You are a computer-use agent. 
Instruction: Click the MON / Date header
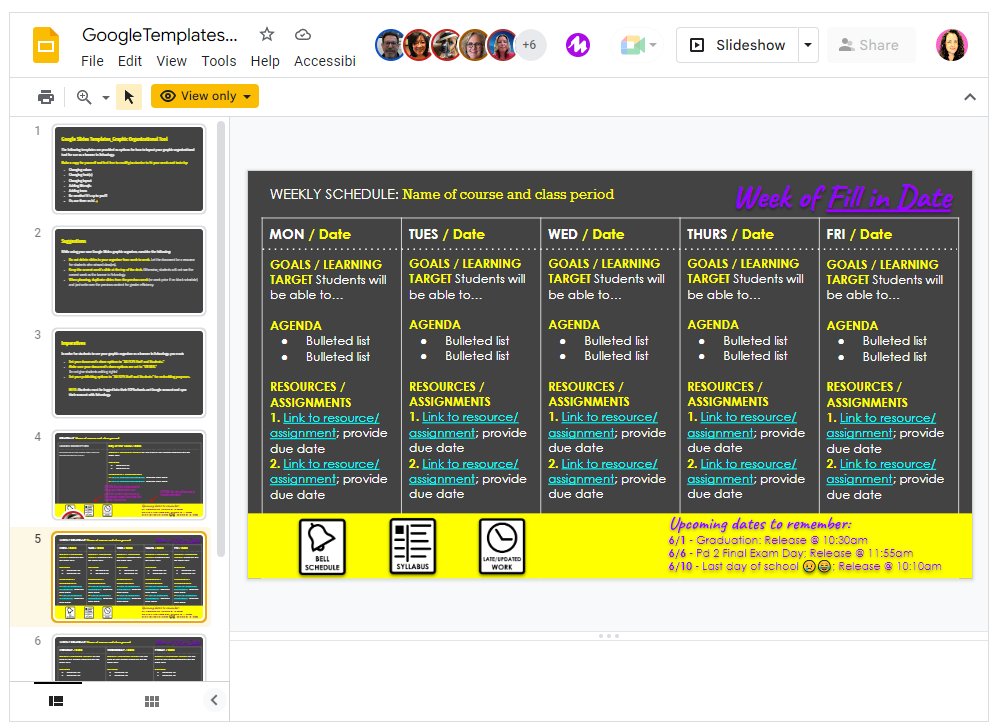(310, 234)
